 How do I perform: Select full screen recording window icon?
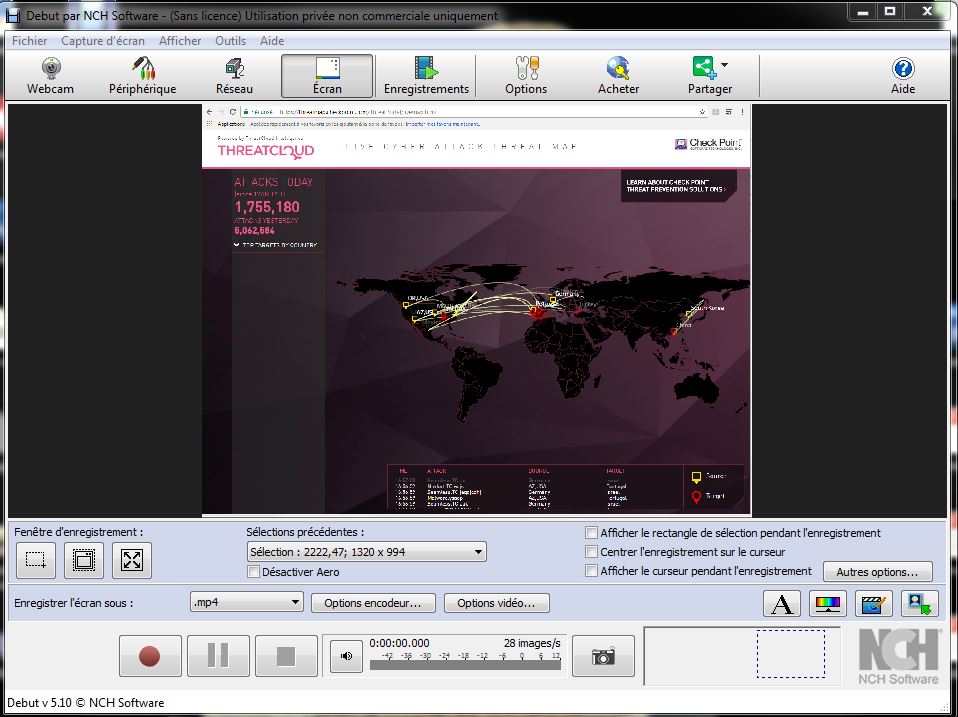click(132, 561)
